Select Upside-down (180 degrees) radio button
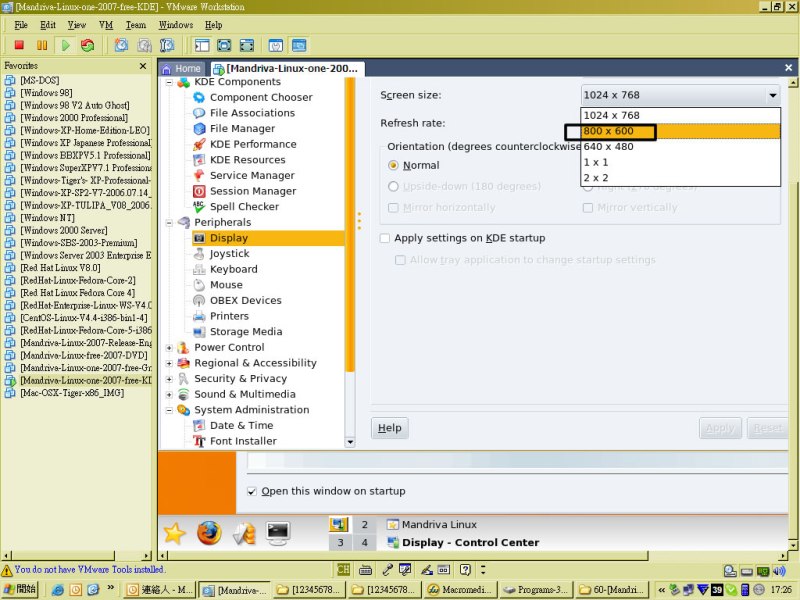This screenshot has width=800, height=600. 393,186
